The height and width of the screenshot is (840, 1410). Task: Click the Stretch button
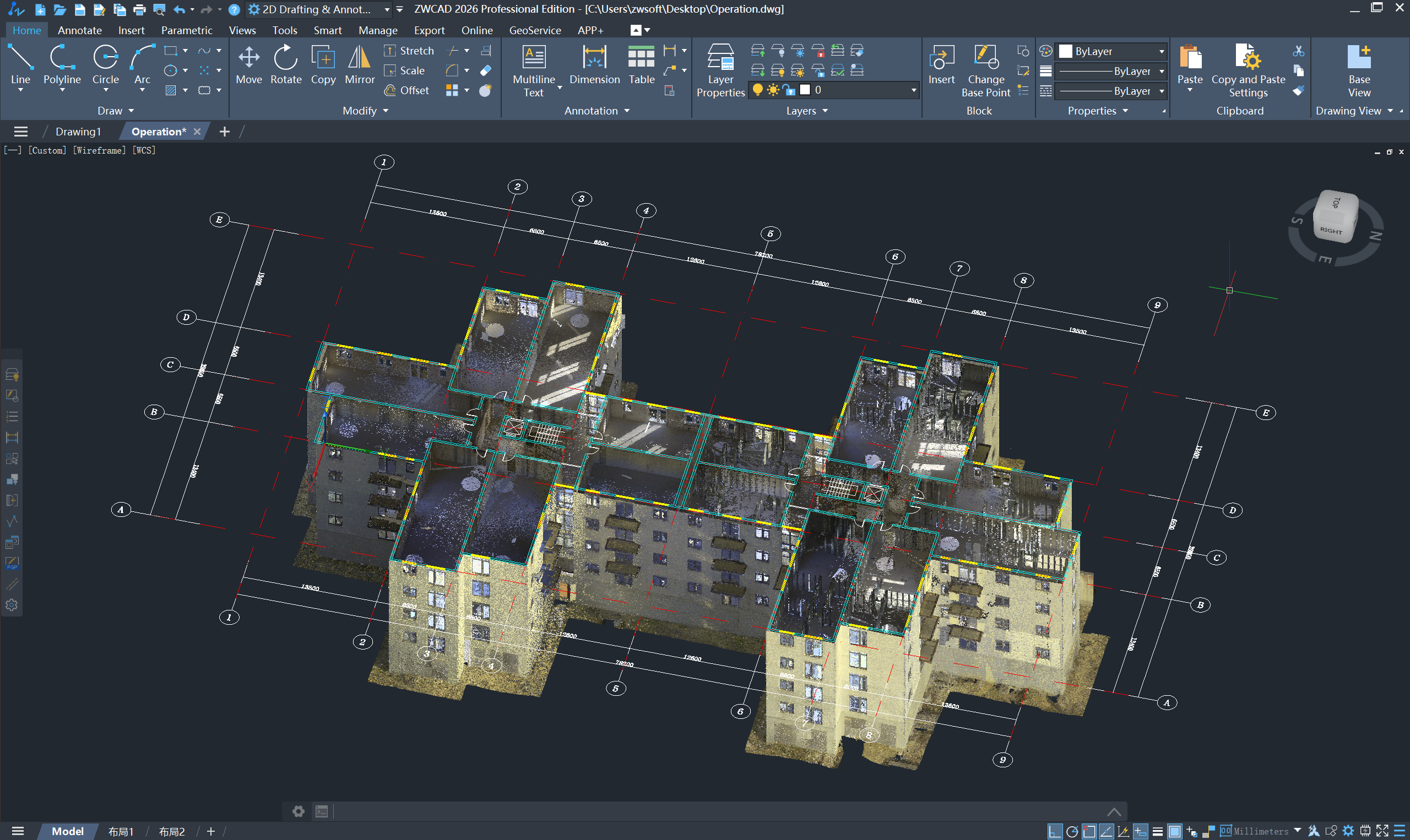pyautogui.click(x=409, y=51)
